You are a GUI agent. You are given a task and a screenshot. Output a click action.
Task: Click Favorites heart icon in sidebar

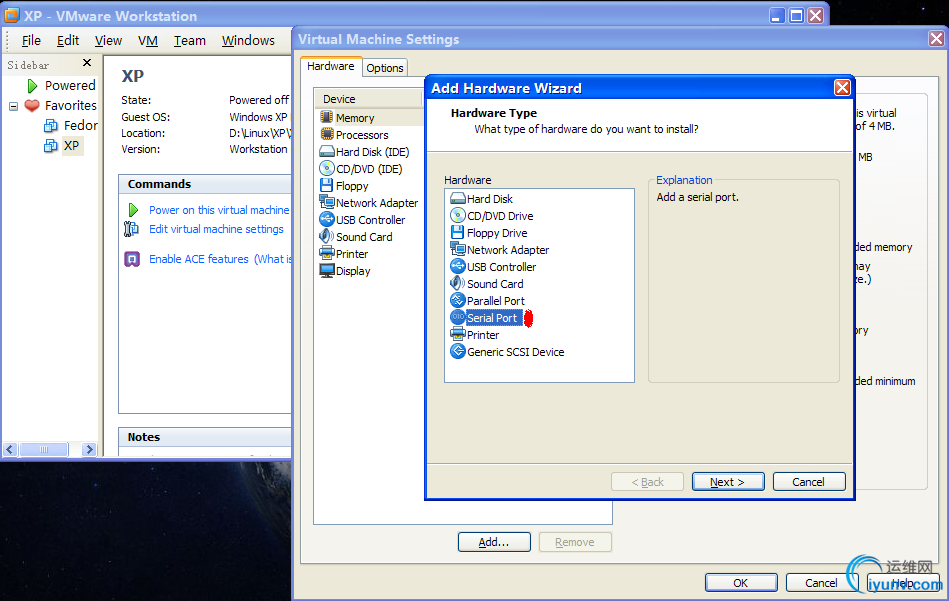32,105
